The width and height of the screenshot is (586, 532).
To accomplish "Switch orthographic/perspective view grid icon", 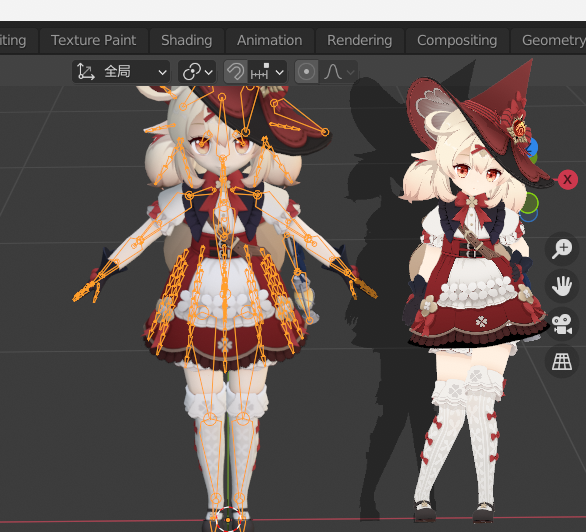I will (x=562, y=361).
